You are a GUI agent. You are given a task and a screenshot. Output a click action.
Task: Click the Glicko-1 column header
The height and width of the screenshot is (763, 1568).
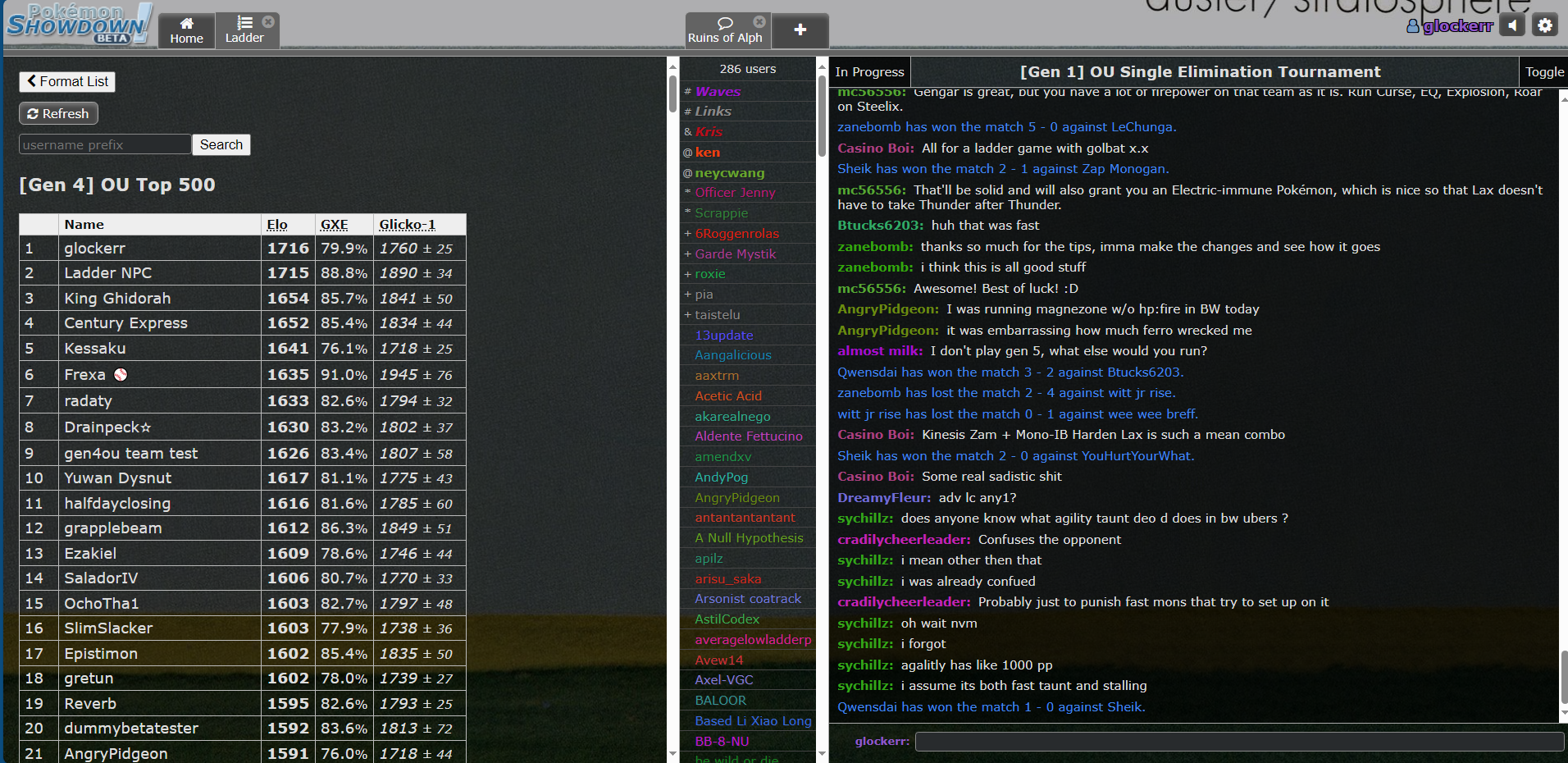(407, 225)
